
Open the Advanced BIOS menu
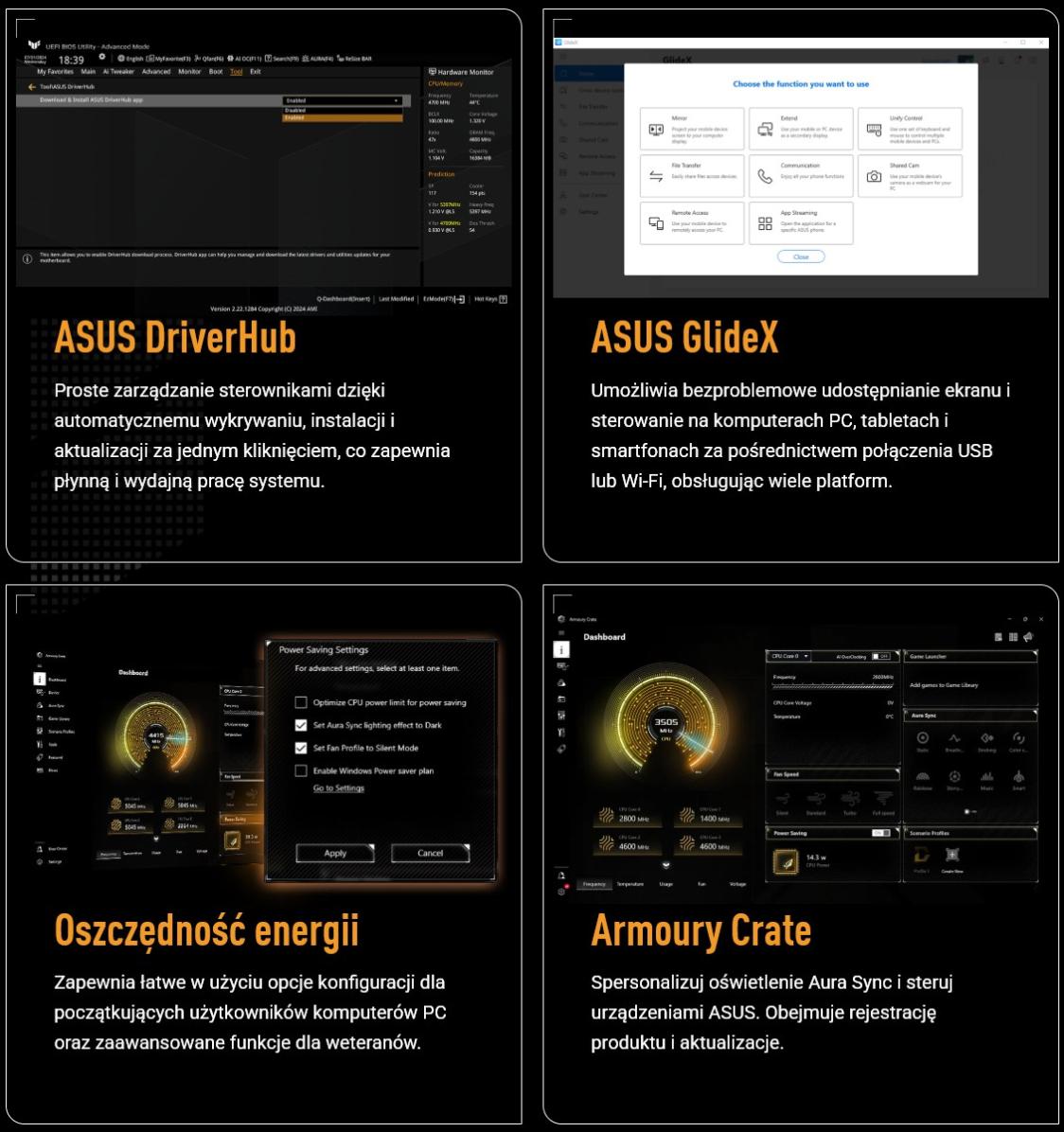point(156,72)
